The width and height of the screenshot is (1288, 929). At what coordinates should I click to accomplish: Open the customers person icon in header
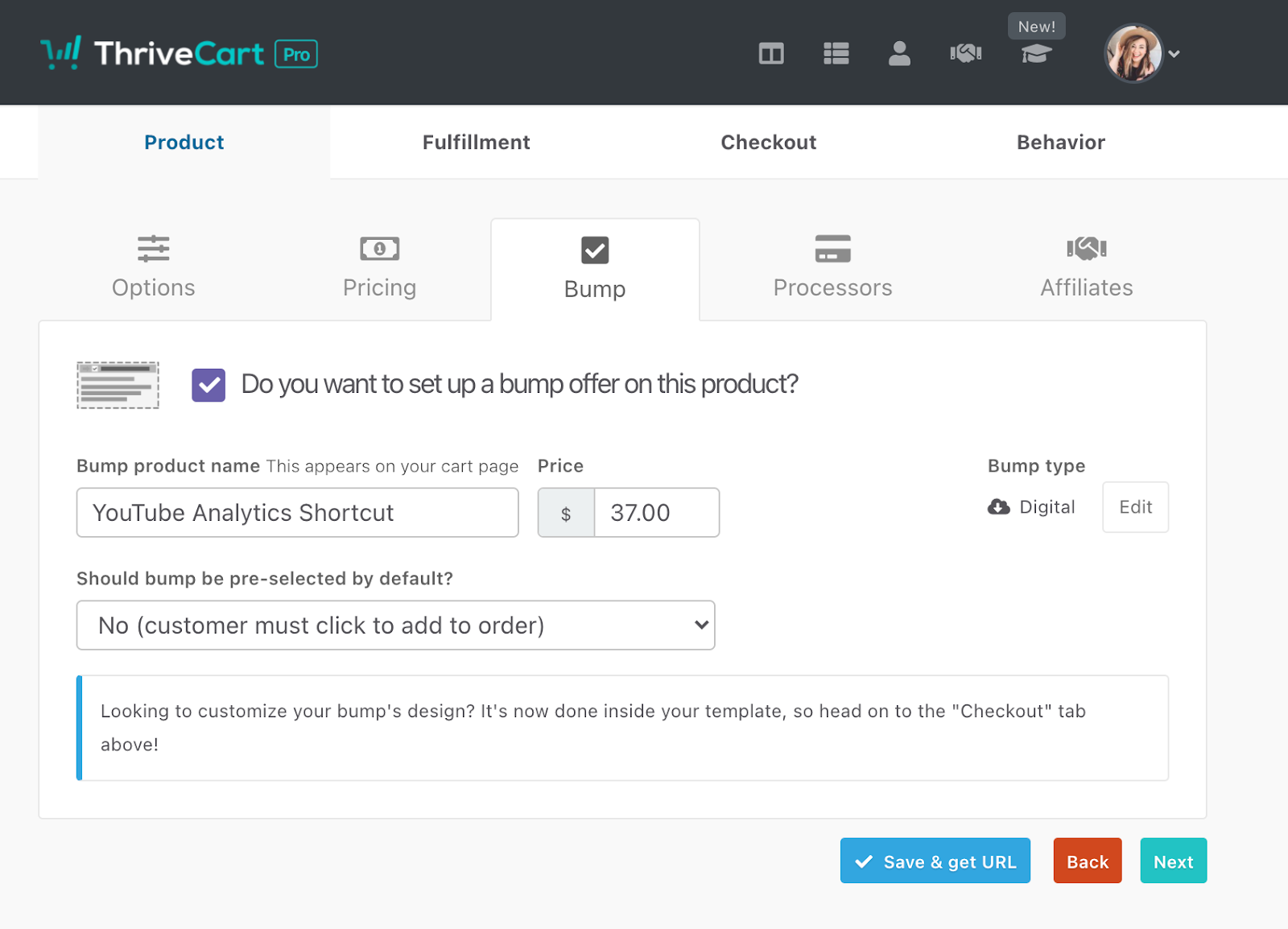(x=899, y=54)
